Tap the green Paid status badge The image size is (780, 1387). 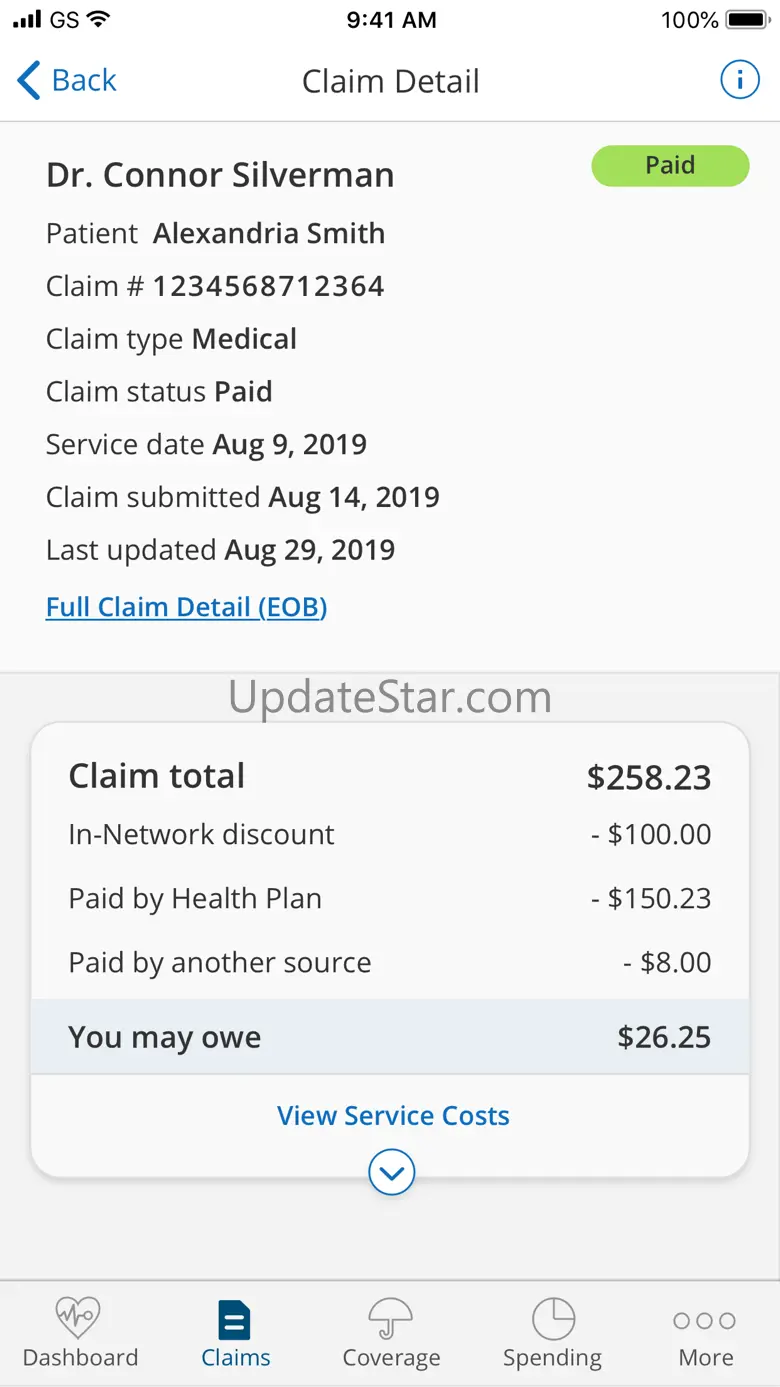pos(670,166)
